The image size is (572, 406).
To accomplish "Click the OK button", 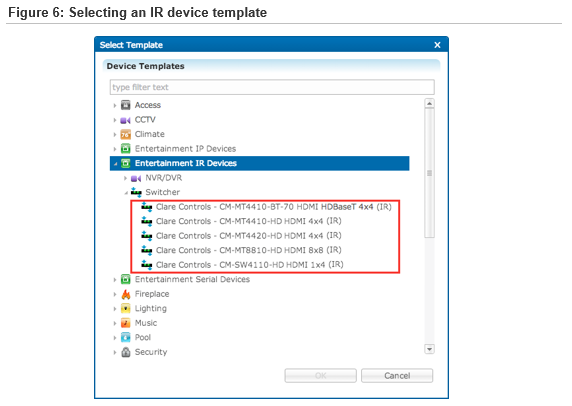I will [x=320, y=375].
